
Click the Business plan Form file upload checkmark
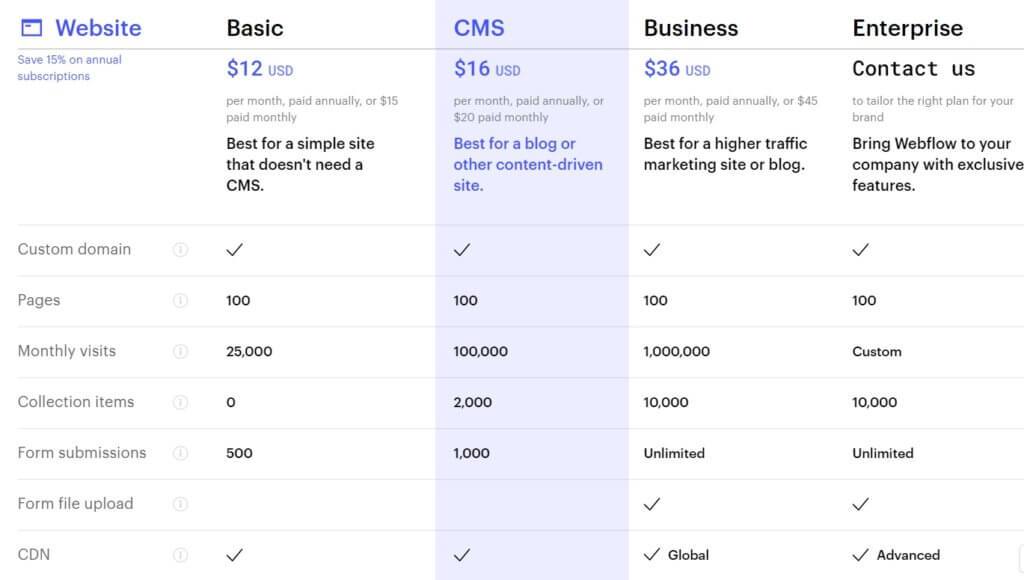tap(652, 504)
